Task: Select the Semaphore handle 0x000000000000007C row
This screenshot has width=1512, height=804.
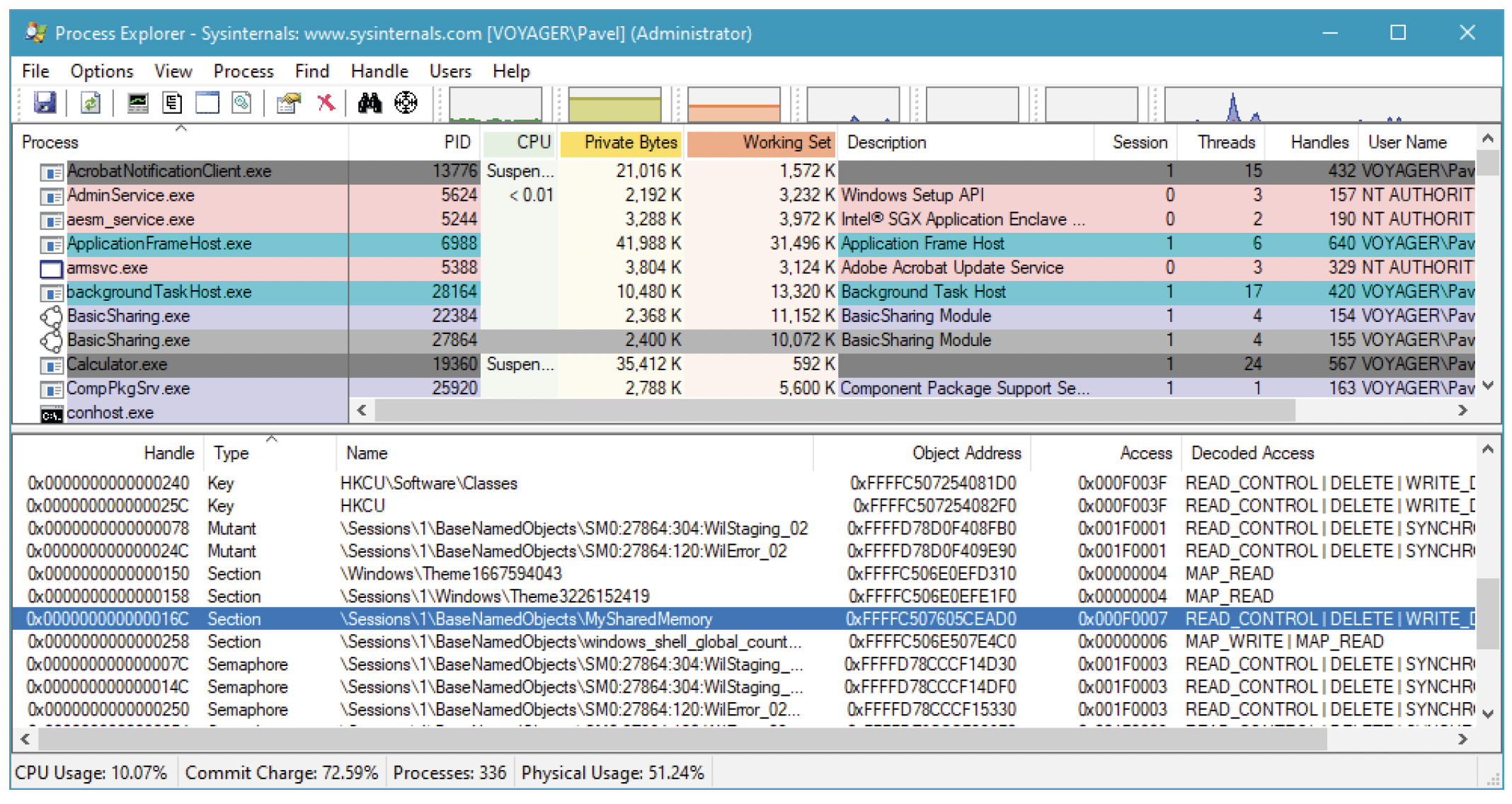Action: pos(745,665)
